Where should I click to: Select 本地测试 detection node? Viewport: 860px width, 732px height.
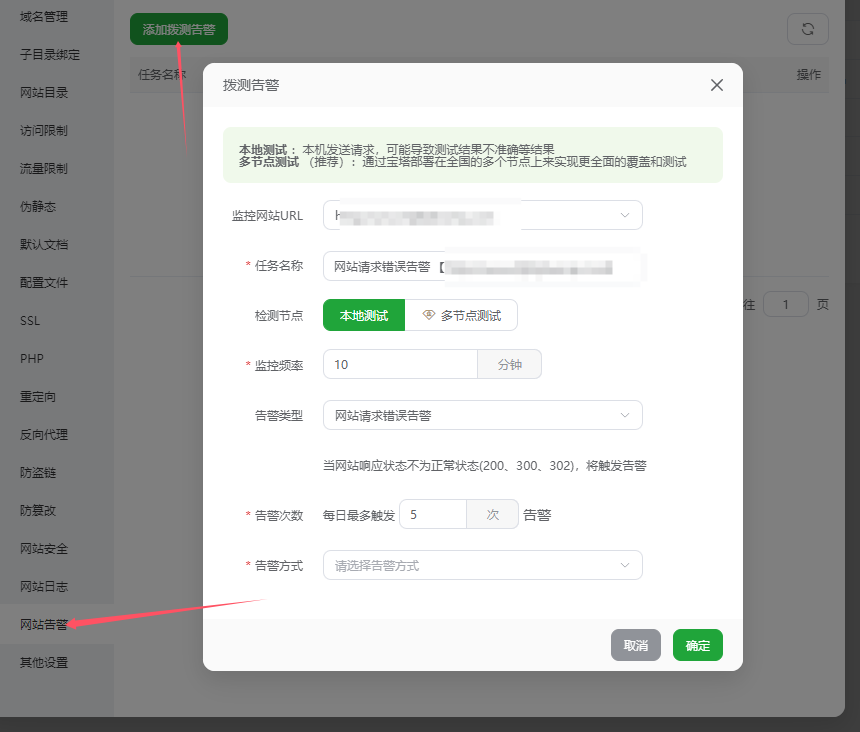click(x=364, y=315)
